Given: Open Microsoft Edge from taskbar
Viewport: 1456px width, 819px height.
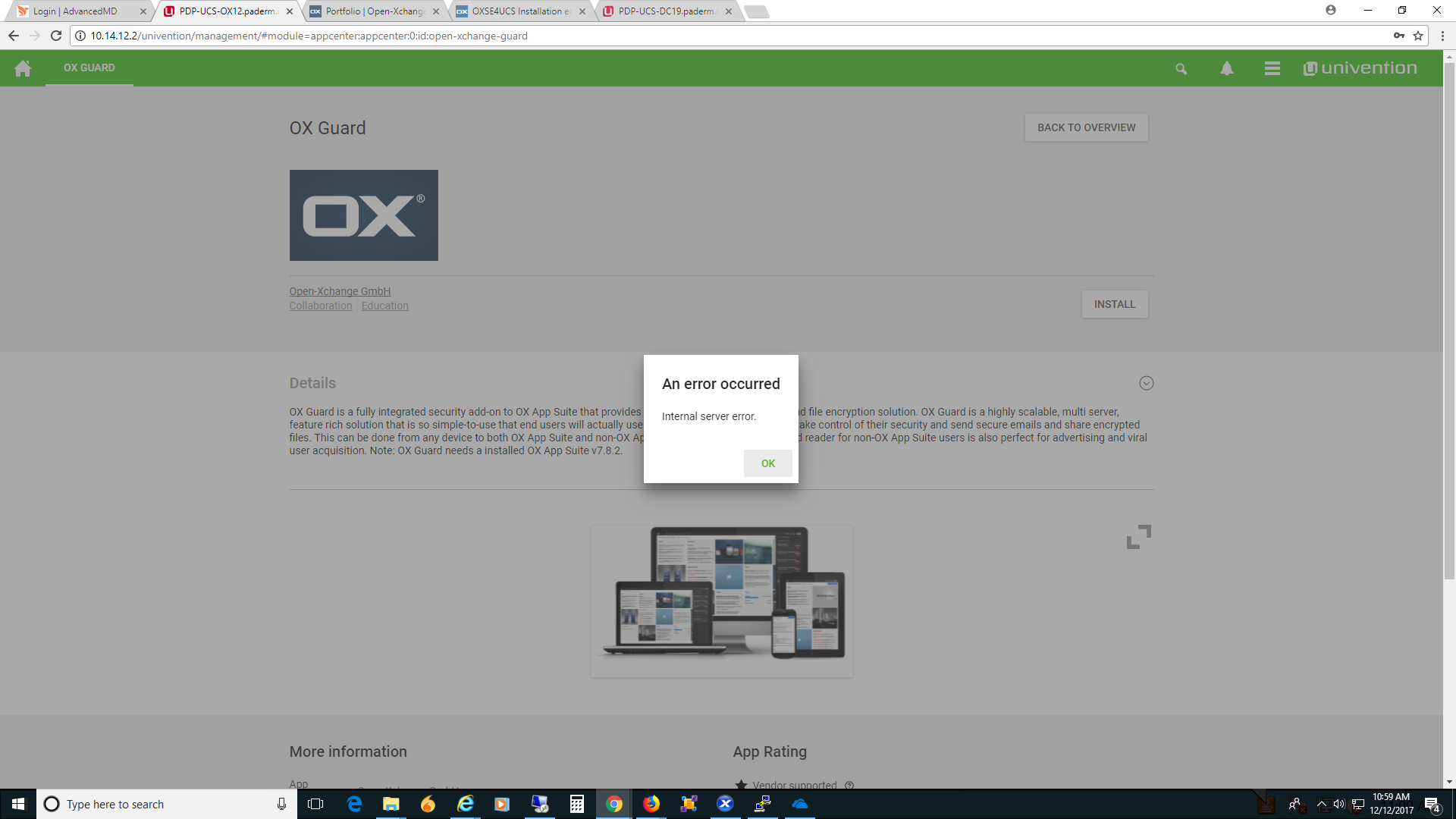Looking at the screenshot, I should coord(354,804).
